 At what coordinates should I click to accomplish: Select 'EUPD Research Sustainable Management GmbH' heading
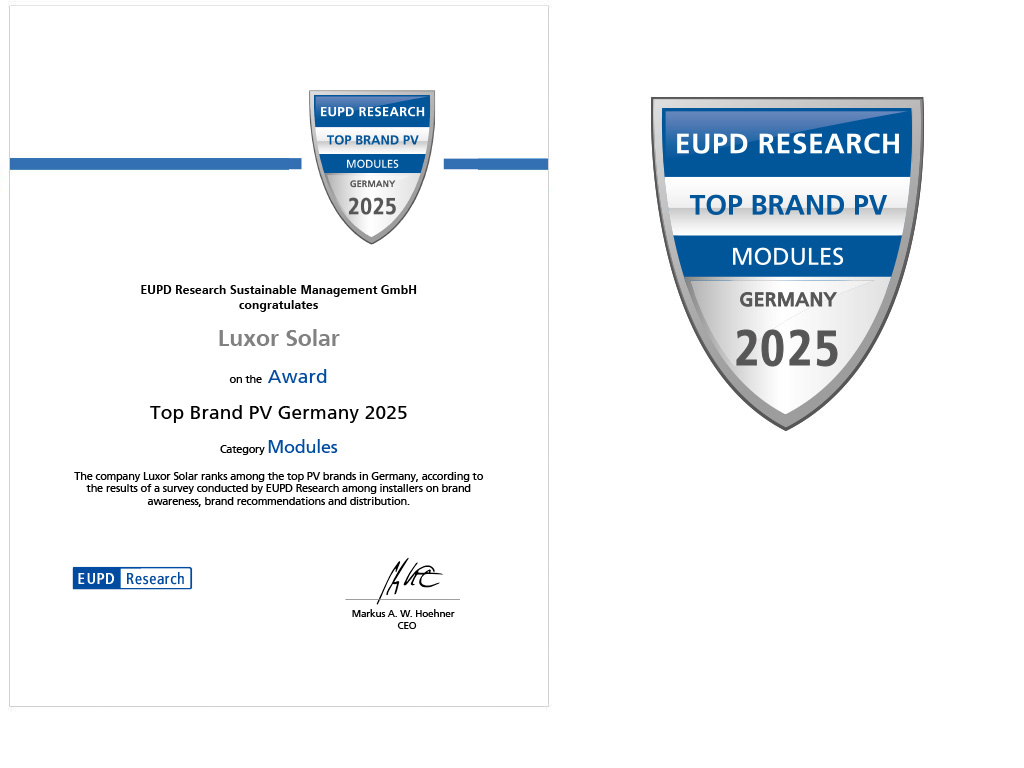(278, 289)
